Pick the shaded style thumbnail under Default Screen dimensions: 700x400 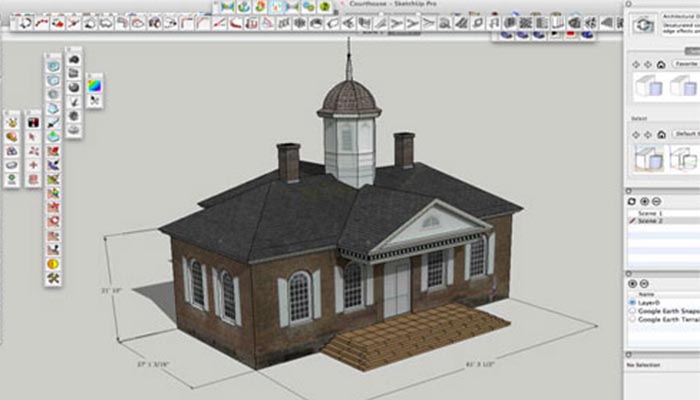(x=650, y=158)
